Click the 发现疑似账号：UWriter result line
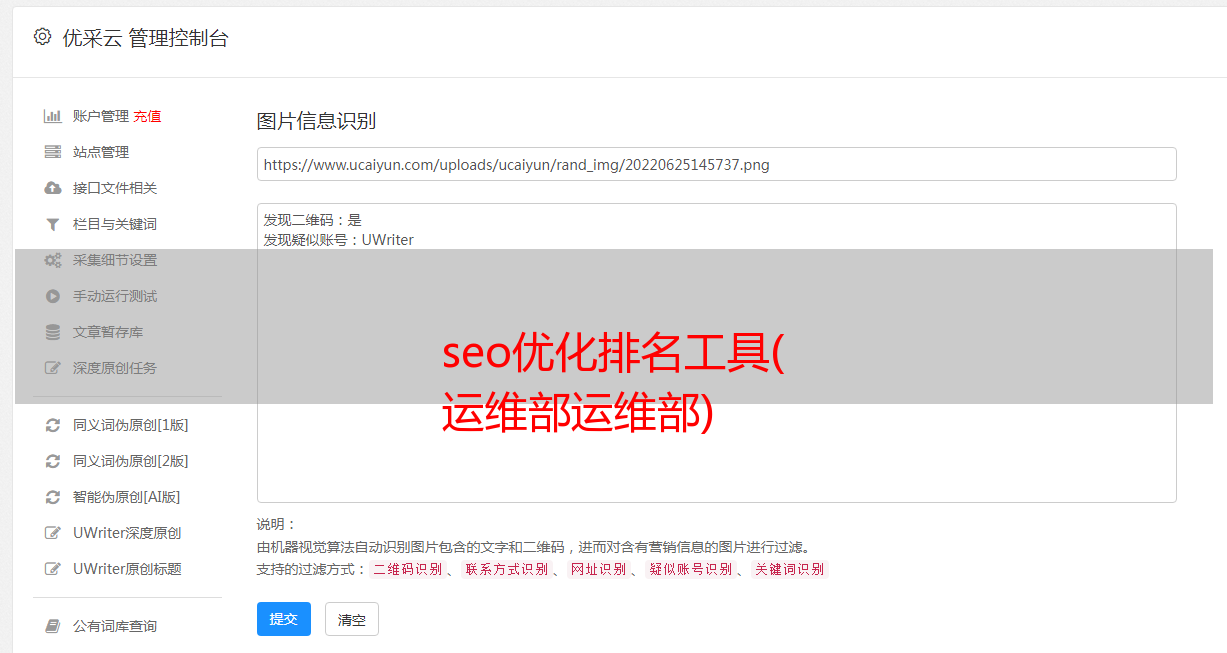The width and height of the screenshot is (1227, 653). coord(338,240)
